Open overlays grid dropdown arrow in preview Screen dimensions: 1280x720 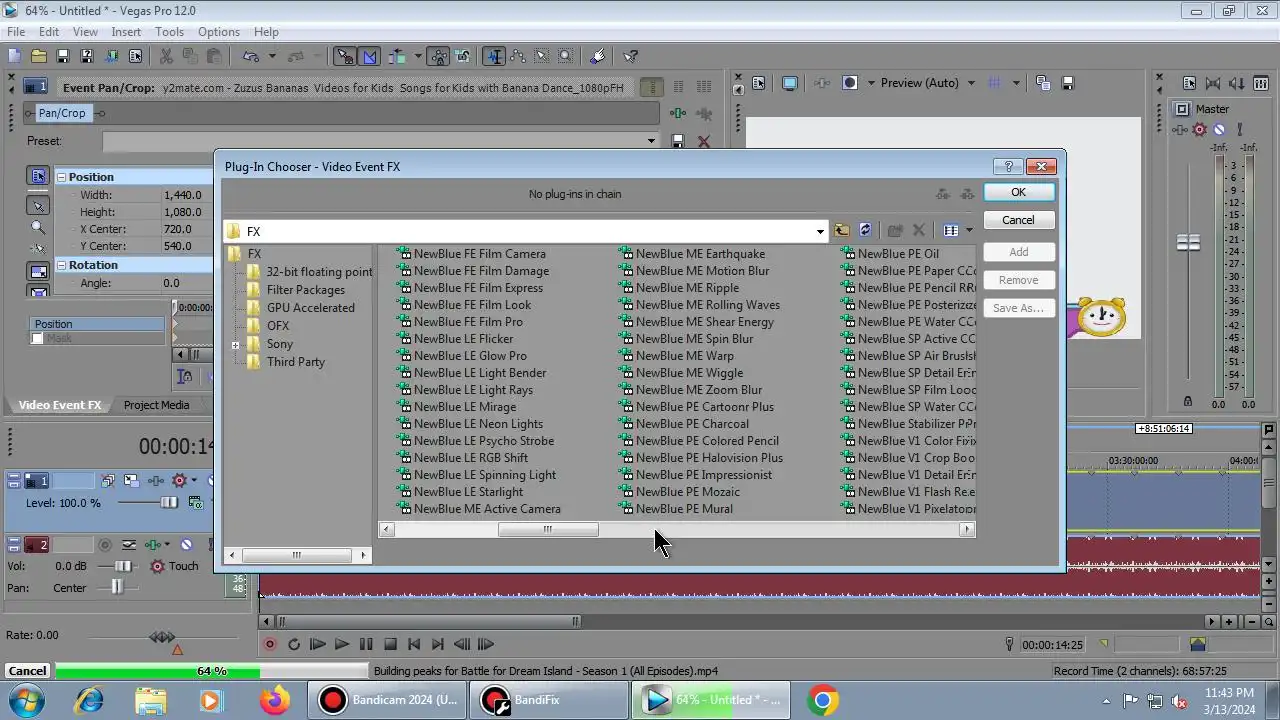(1017, 83)
